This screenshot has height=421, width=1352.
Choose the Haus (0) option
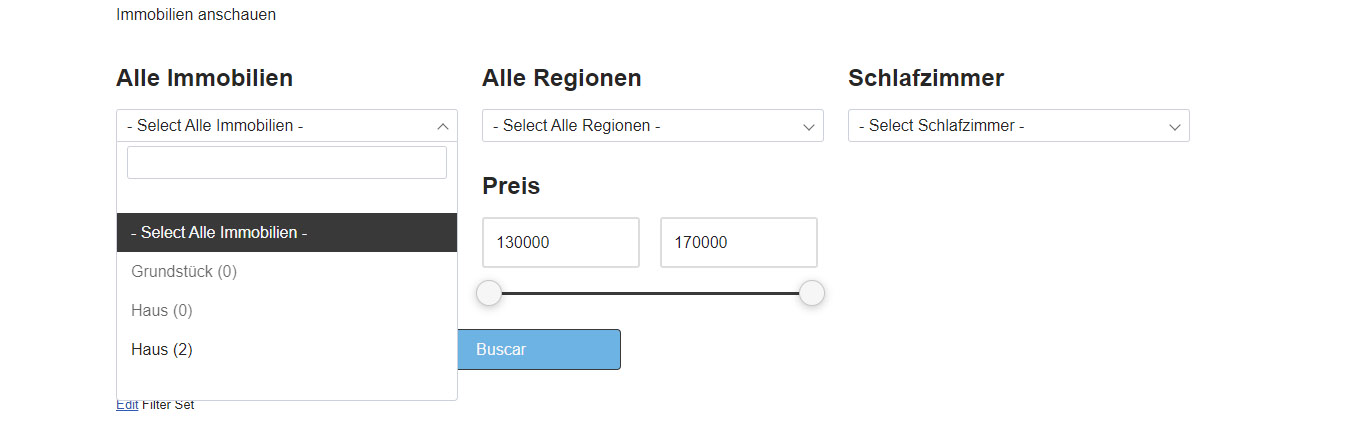pos(162,310)
